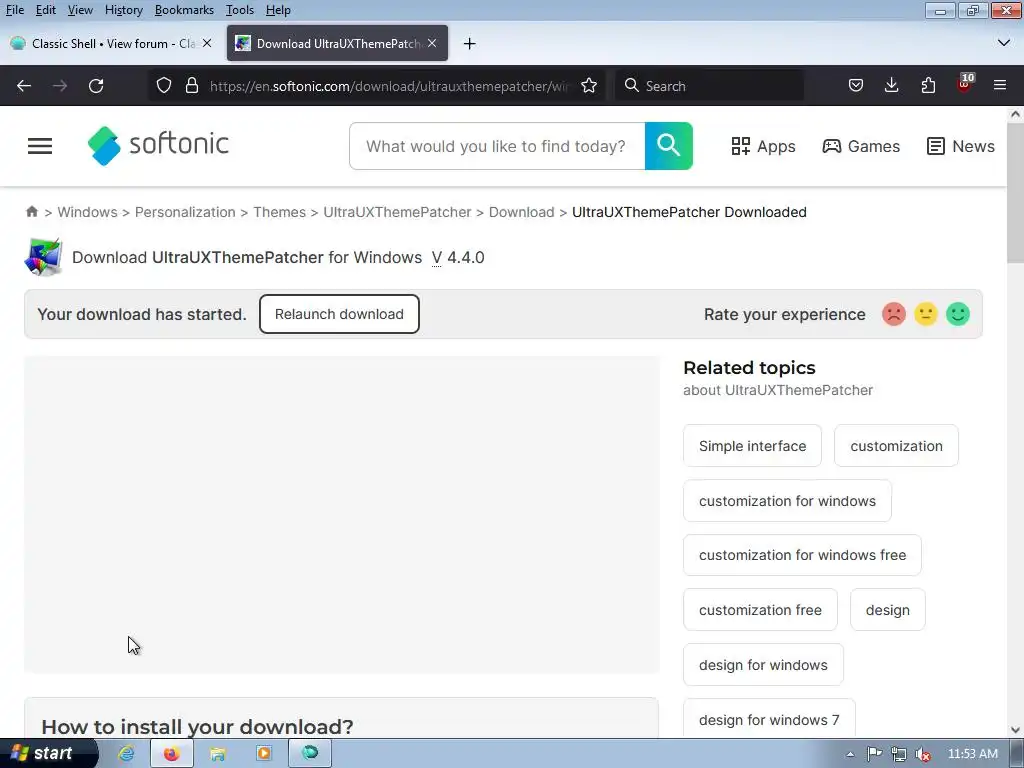
Task: Select the Simple interface topic tag
Action: coord(752,446)
